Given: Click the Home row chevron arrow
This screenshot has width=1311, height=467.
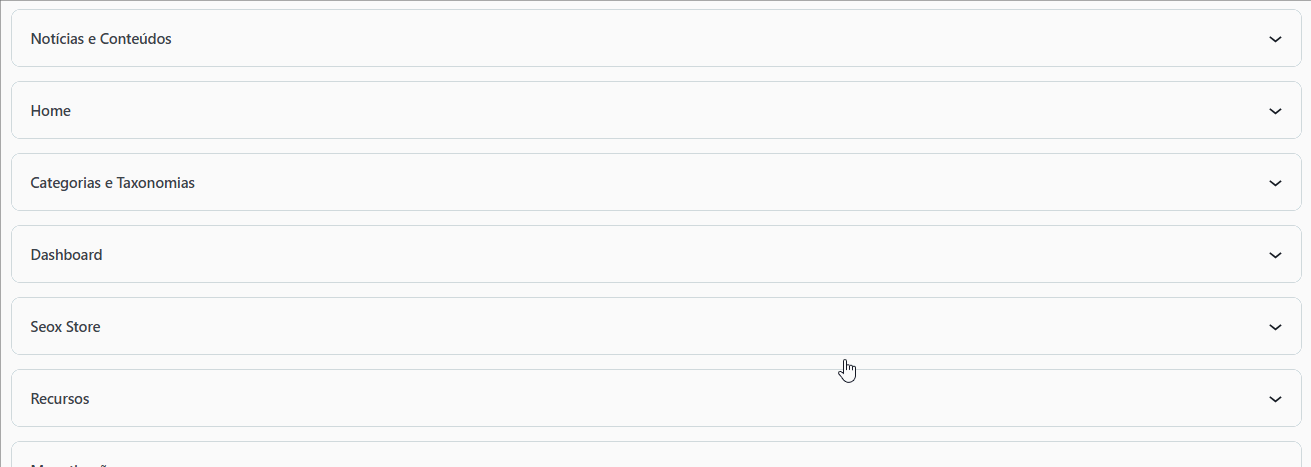Looking at the screenshot, I should 1275,111.
